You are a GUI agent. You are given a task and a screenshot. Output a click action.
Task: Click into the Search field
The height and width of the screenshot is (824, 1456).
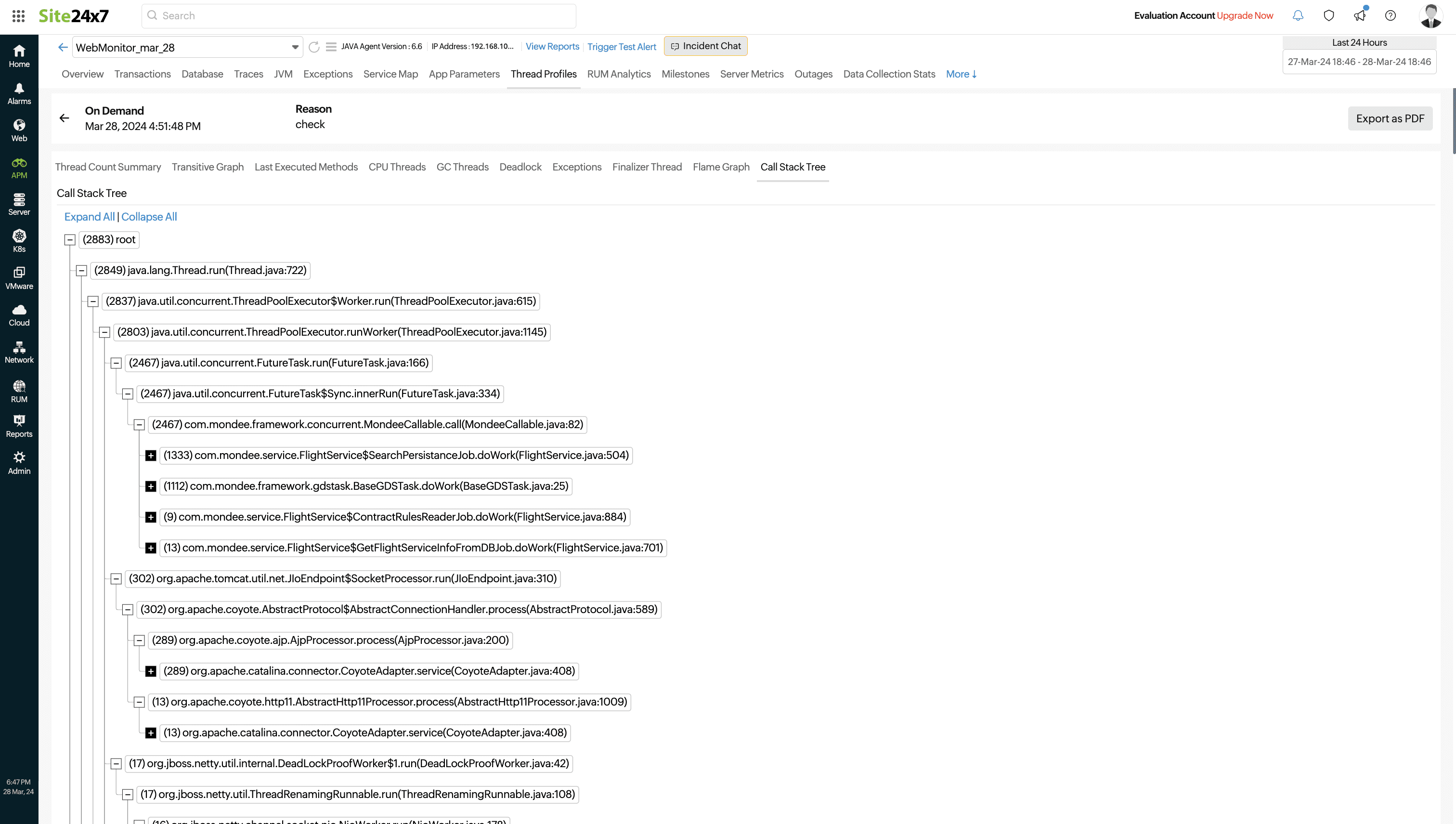tap(359, 16)
